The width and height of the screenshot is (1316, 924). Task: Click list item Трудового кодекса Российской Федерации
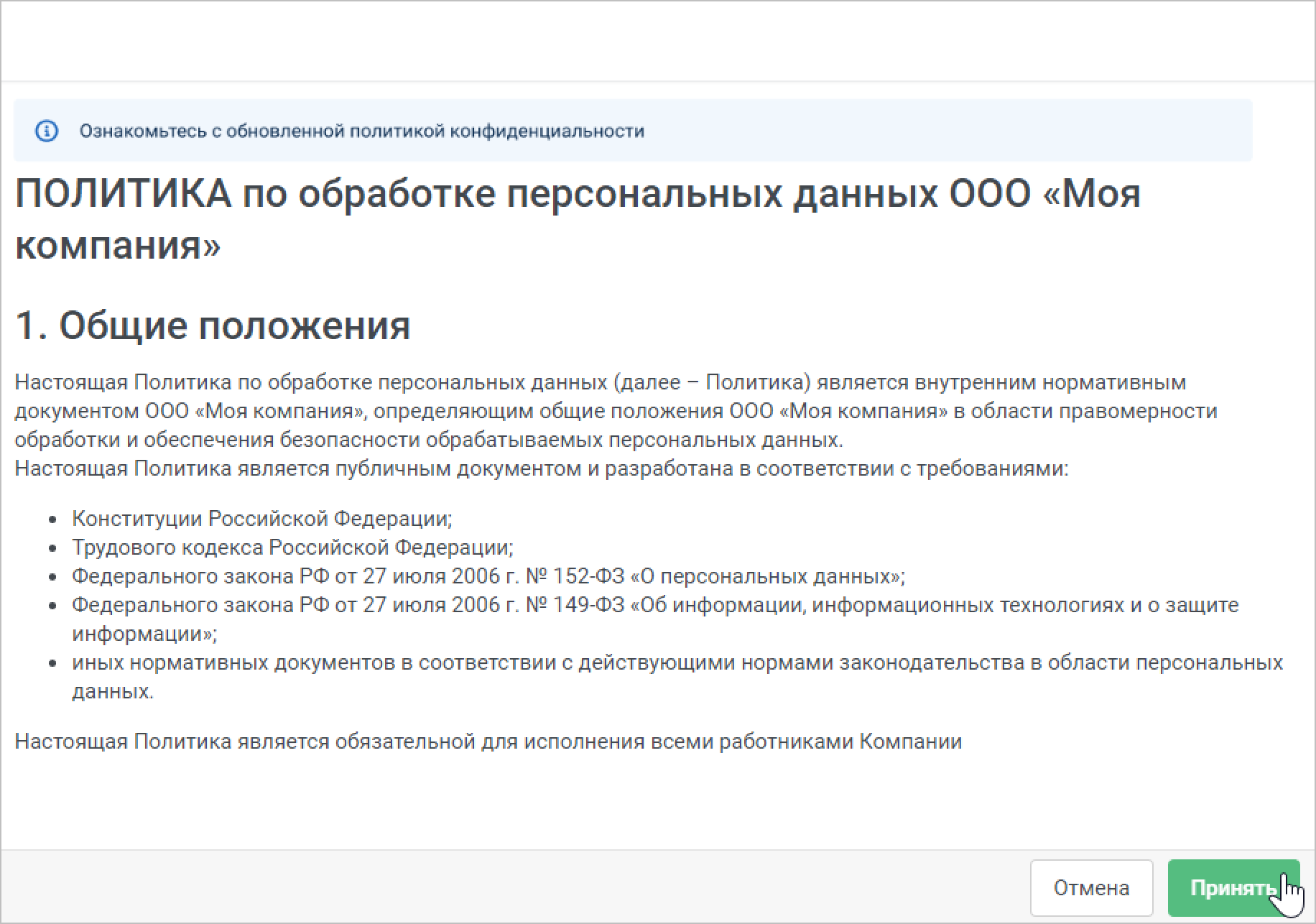point(292,548)
